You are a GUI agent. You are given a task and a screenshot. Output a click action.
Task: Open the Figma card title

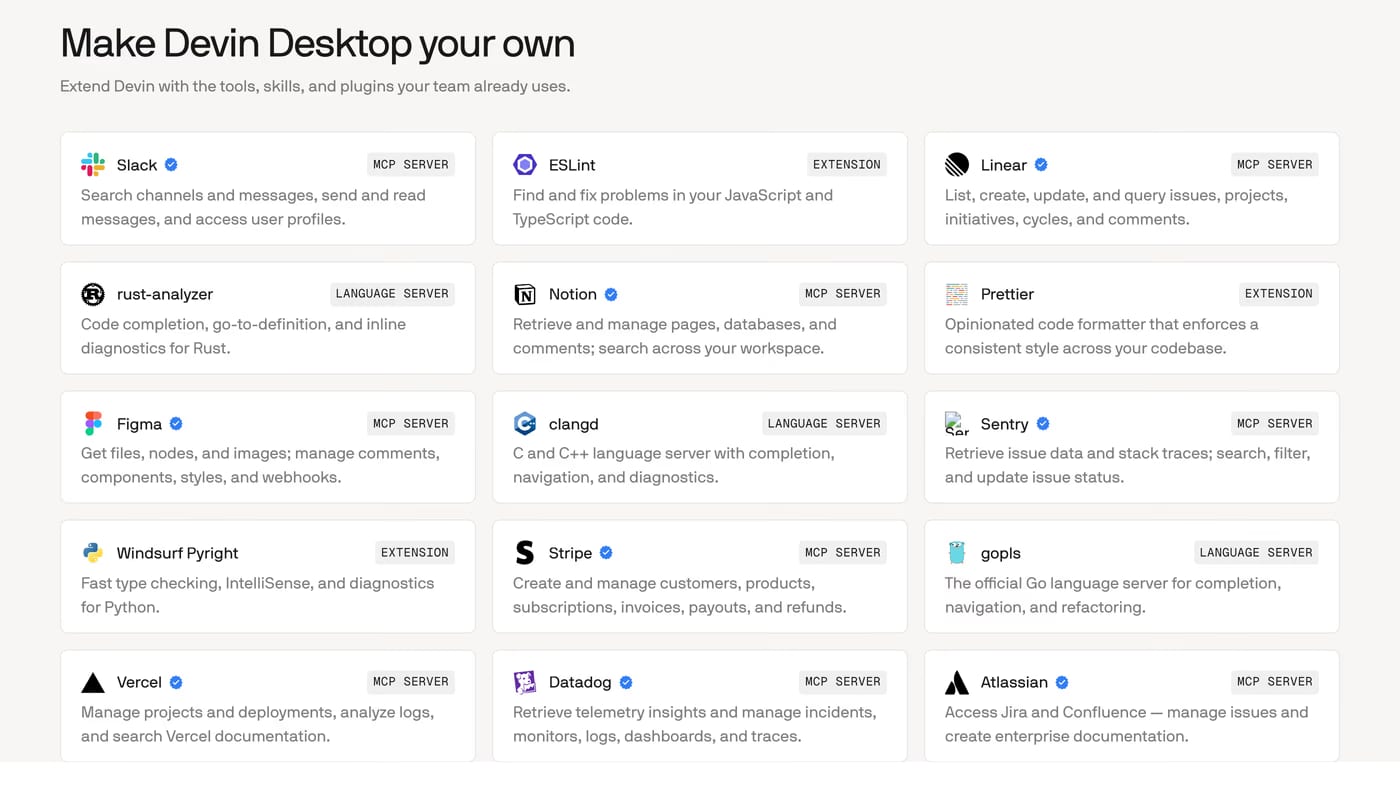[x=140, y=424]
